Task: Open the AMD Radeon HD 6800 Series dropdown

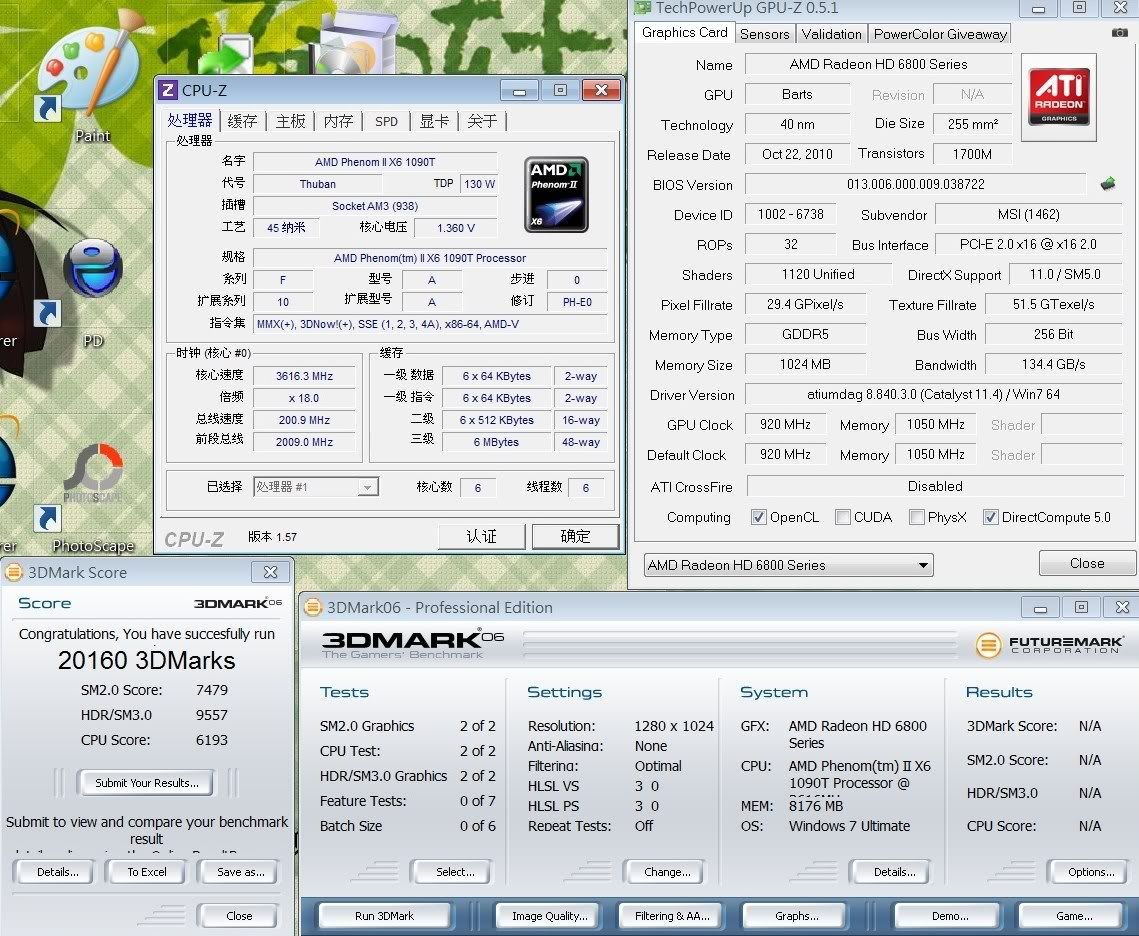Action: (x=788, y=565)
